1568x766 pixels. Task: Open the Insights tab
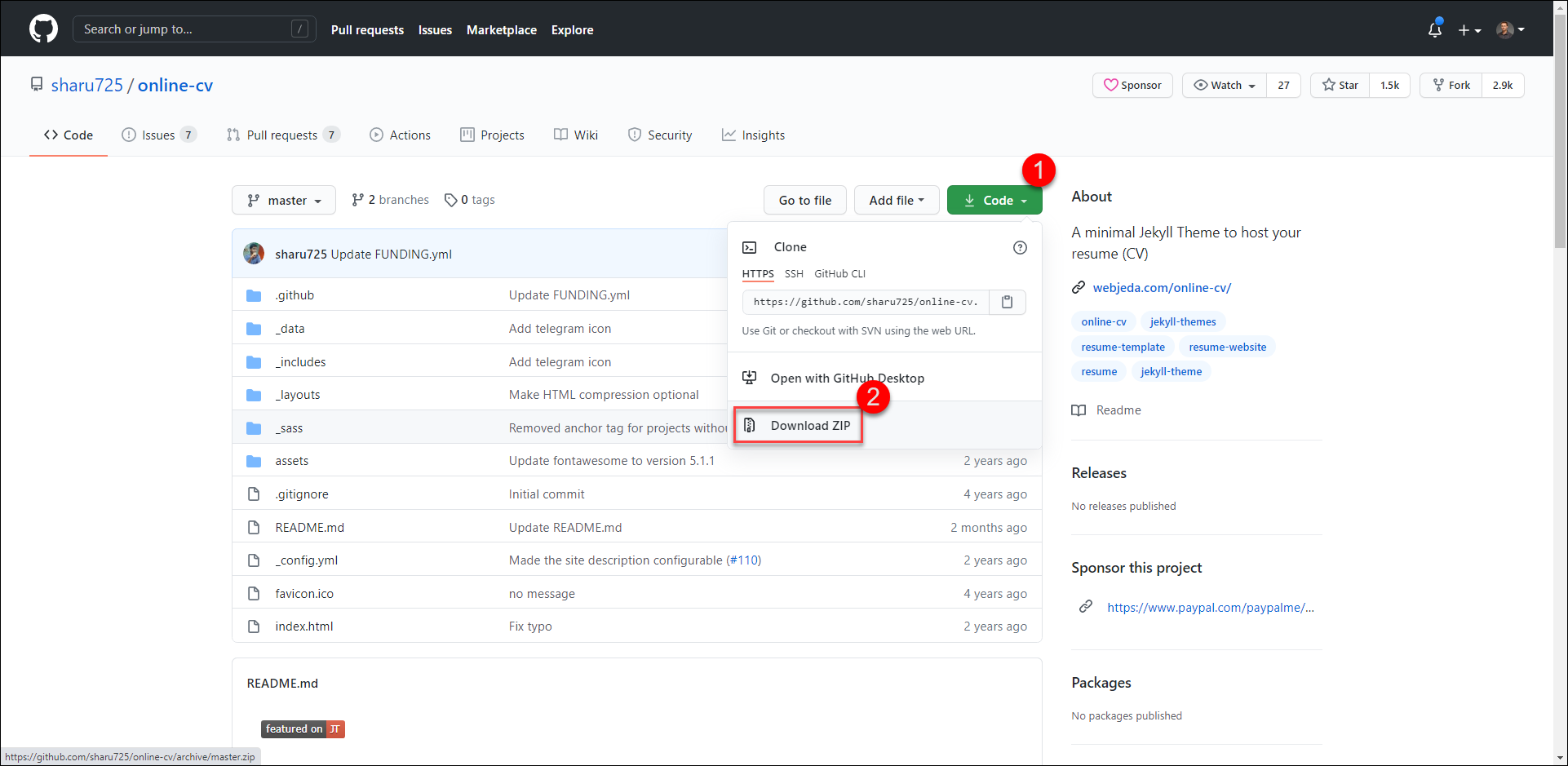click(x=753, y=135)
